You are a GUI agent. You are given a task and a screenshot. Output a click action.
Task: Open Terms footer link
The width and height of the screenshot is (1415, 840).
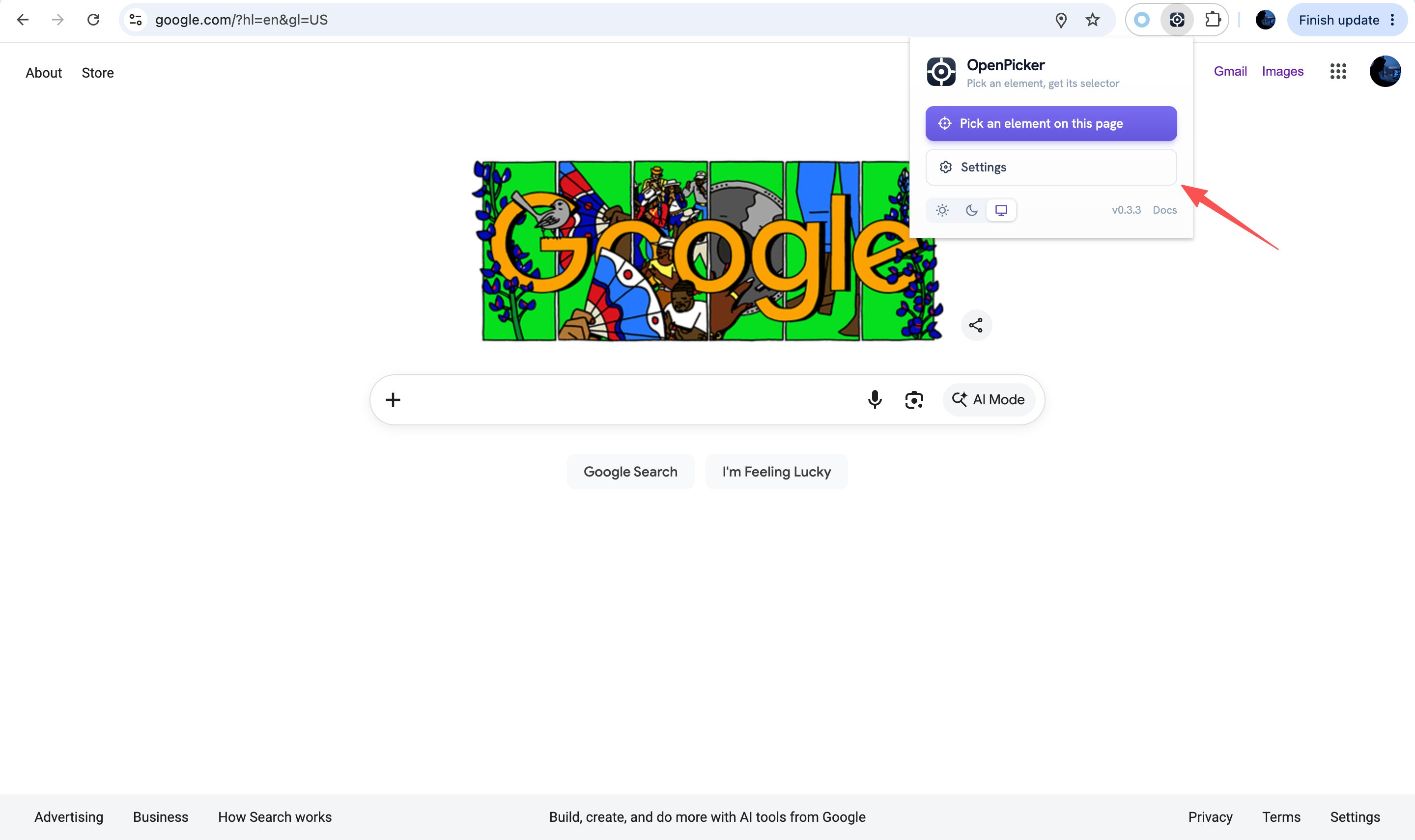coord(1281,817)
